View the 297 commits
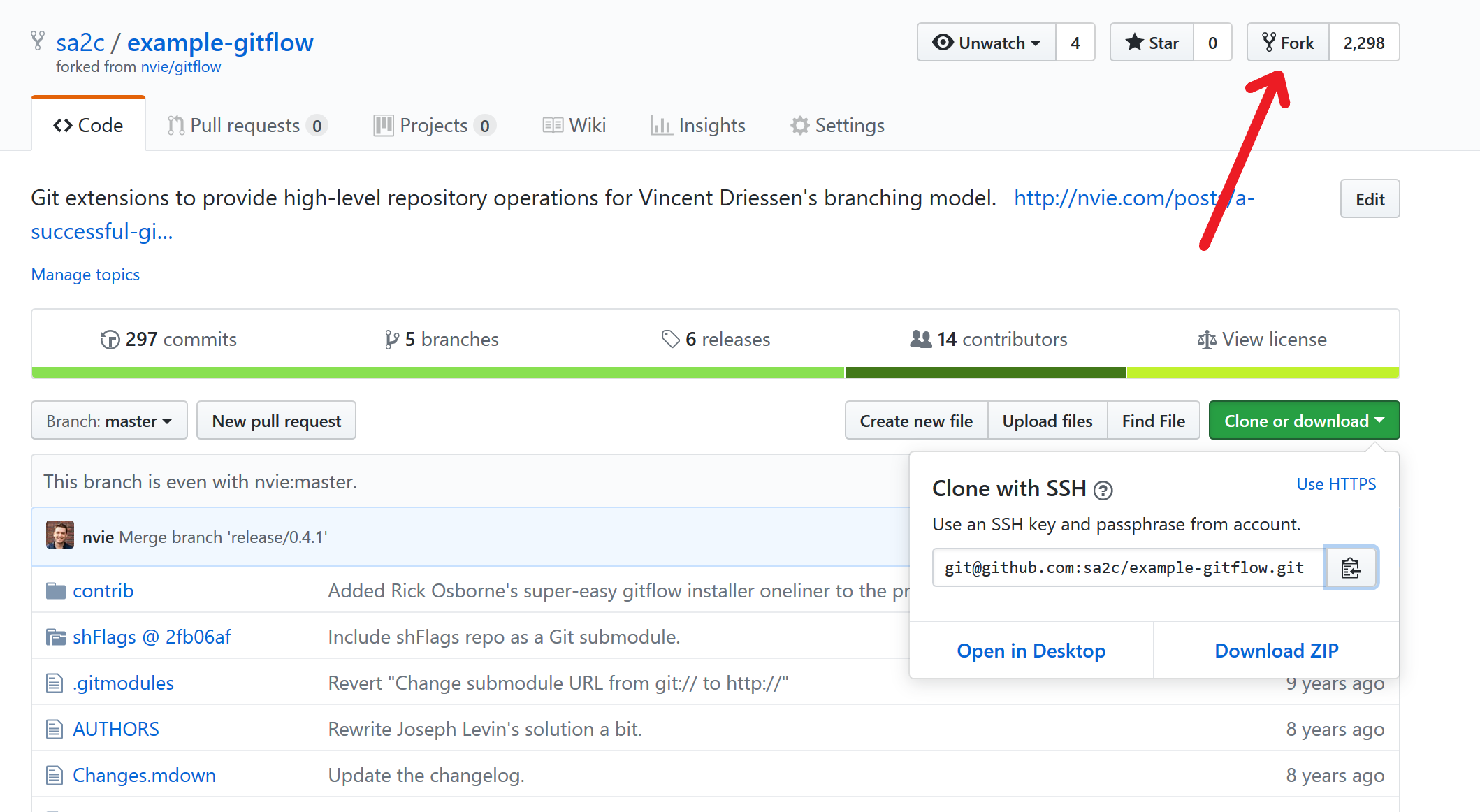The width and height of the screenshot is (1480, 812). (168, 340)
